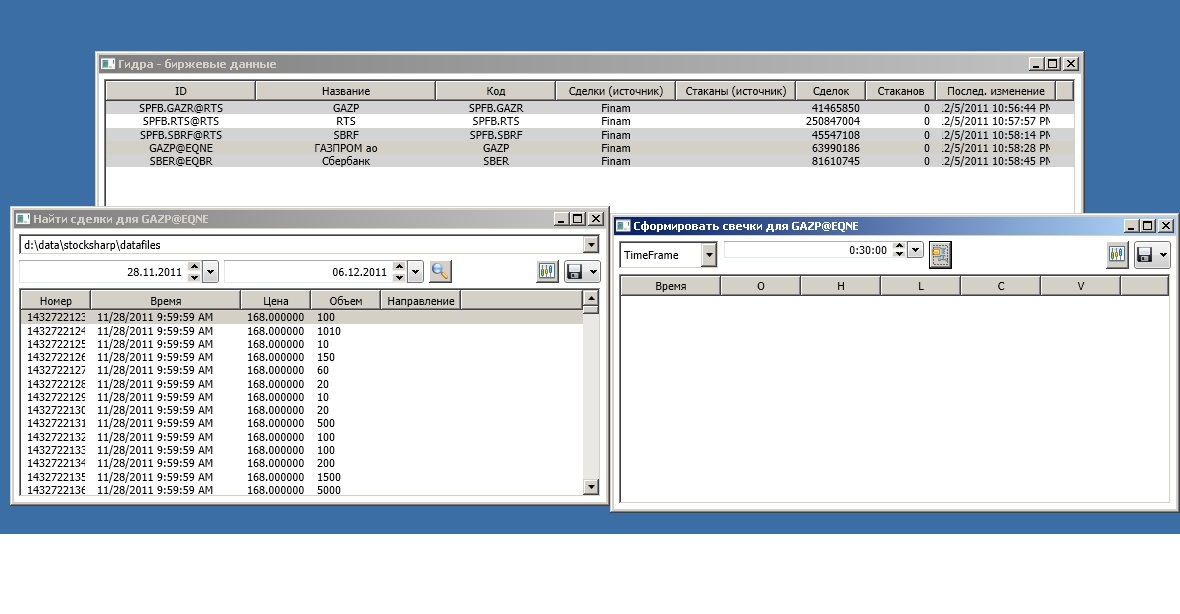This screenshot has height=614, width=1180.
Task: Click the 0:30:00 time frame input field
Action: pos(805,250)
